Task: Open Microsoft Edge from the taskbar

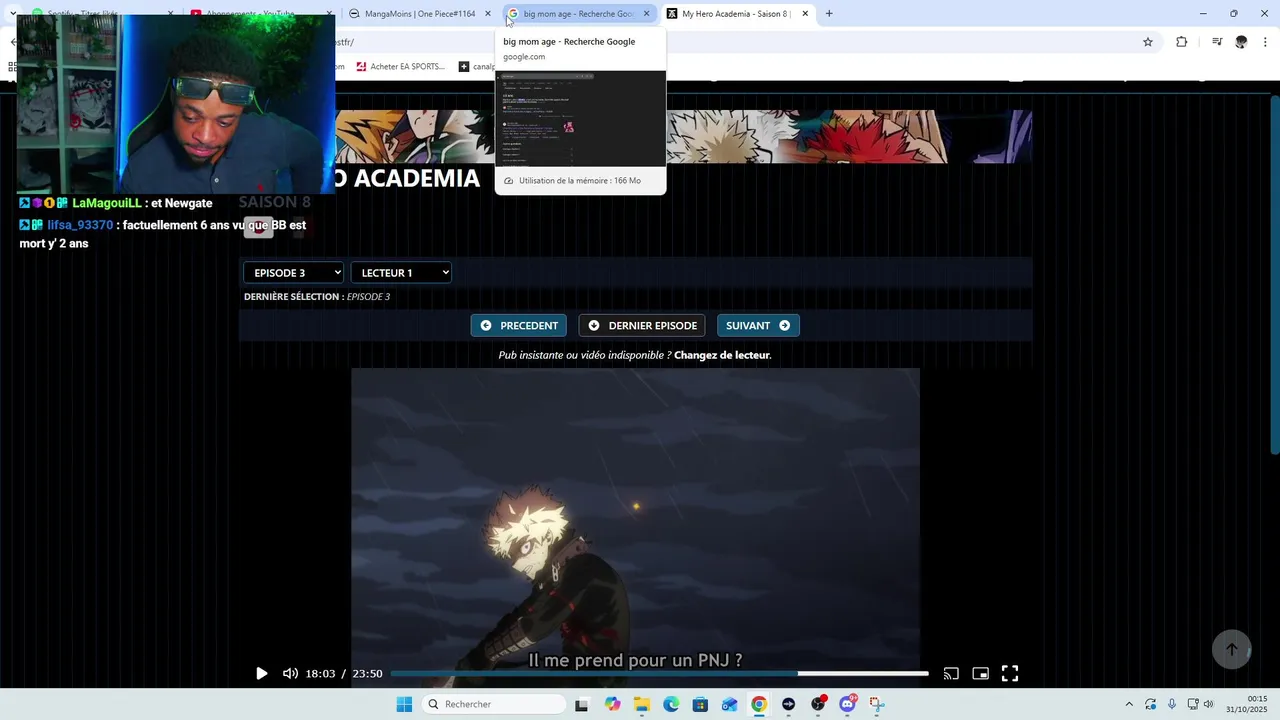Action: 671,705
